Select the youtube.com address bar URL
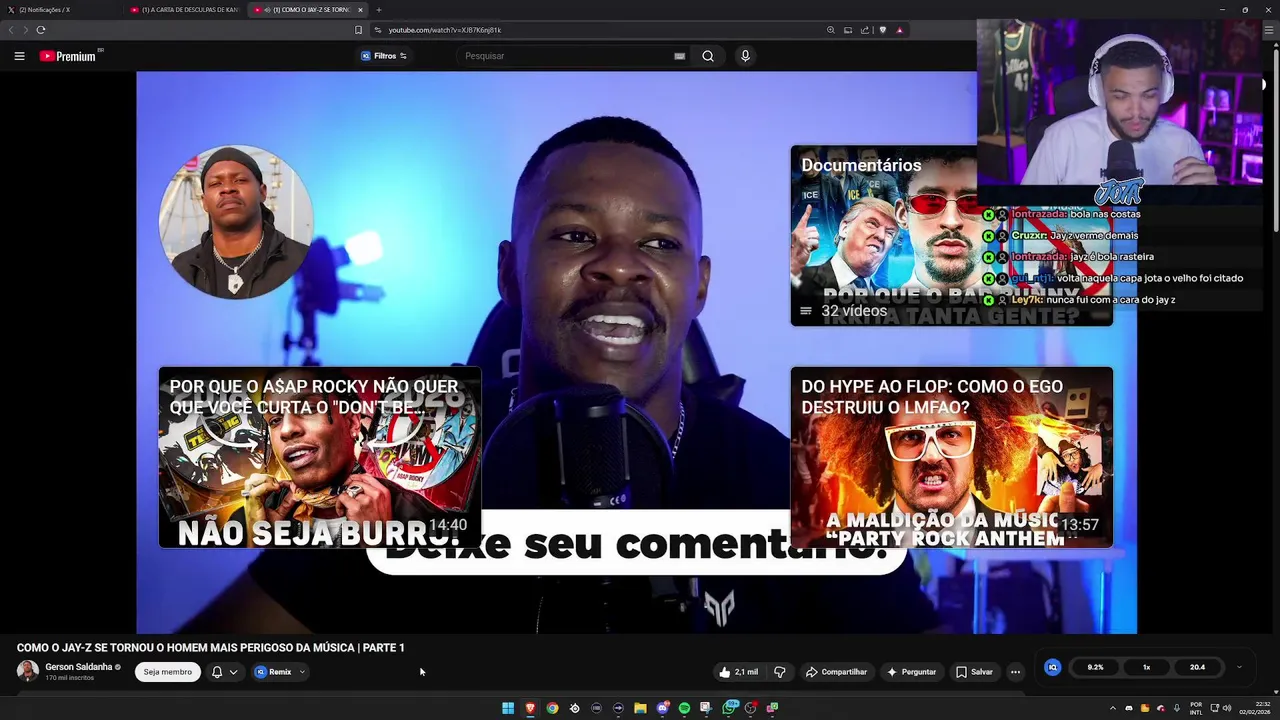The image size is (1280, 720). click(x=444, y=30)
